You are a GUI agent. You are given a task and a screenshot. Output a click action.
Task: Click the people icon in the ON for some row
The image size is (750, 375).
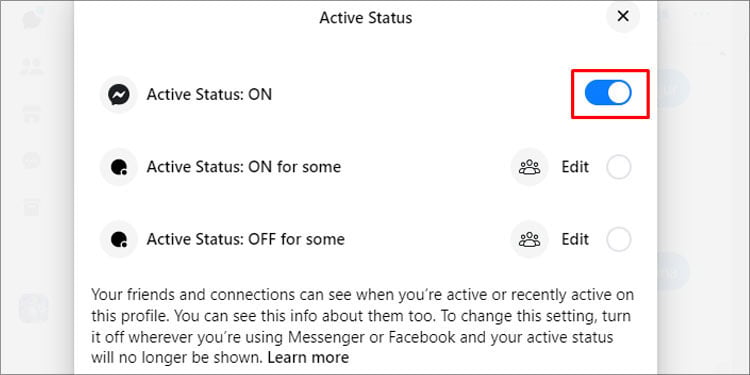[529, 167]
